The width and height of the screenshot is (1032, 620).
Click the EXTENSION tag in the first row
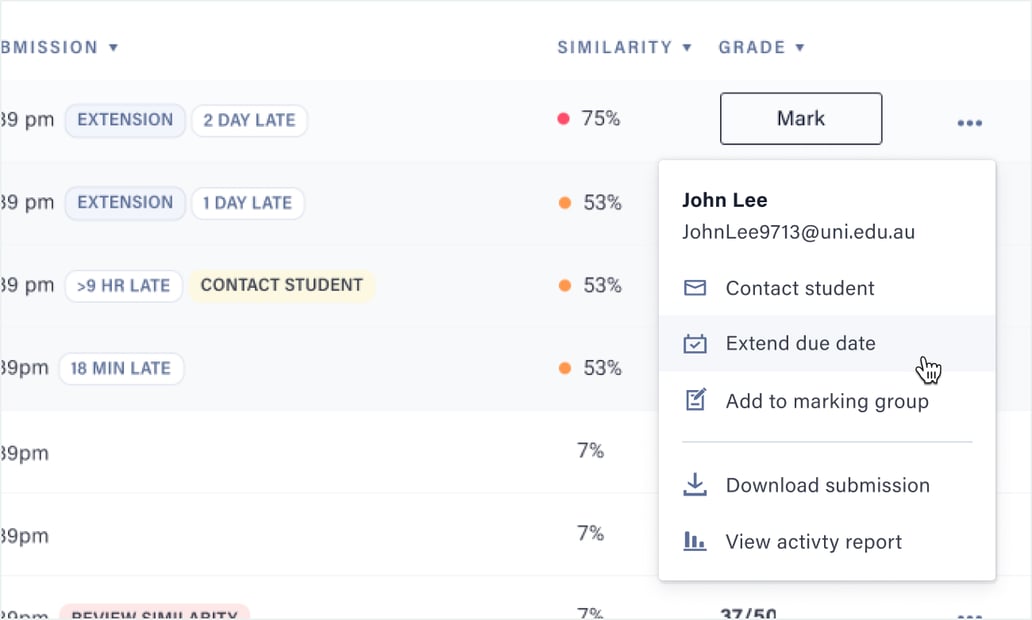(x=125, y=120)
